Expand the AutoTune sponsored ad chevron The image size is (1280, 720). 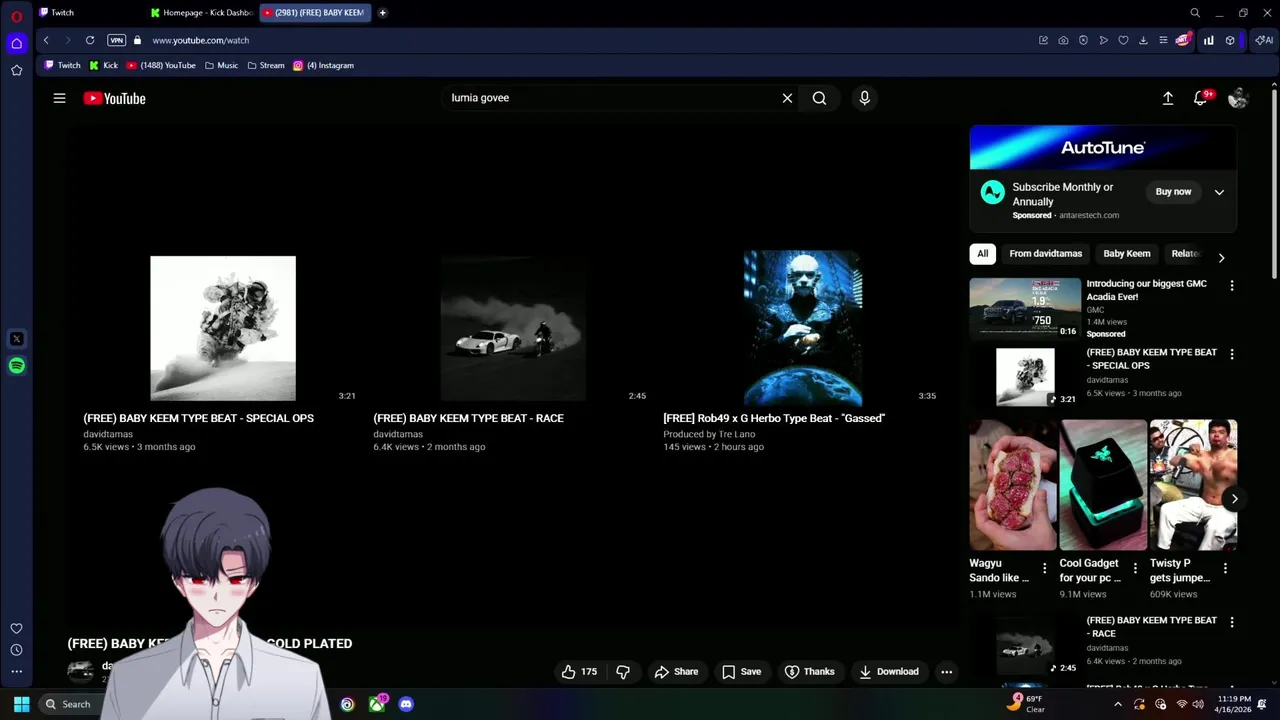click(1219, 192)
